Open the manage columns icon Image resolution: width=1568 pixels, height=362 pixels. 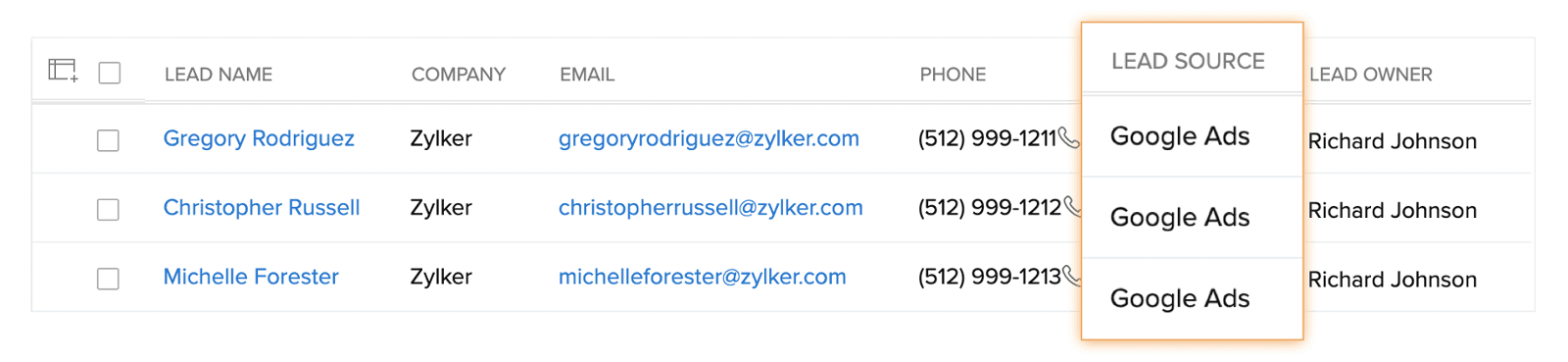[63, 71]
